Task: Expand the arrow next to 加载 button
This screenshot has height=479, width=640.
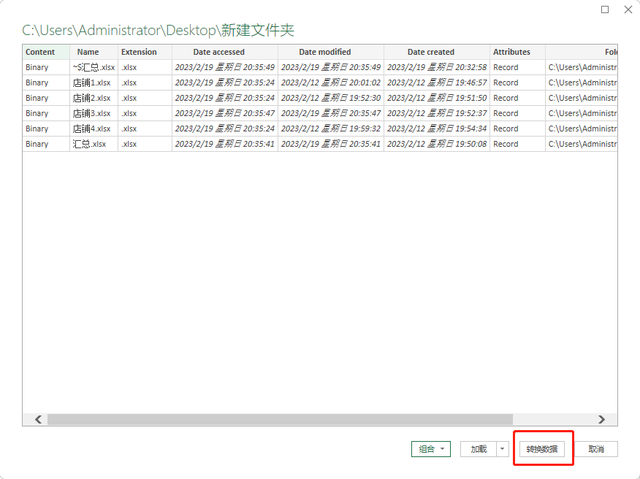Action: [502, 449]
